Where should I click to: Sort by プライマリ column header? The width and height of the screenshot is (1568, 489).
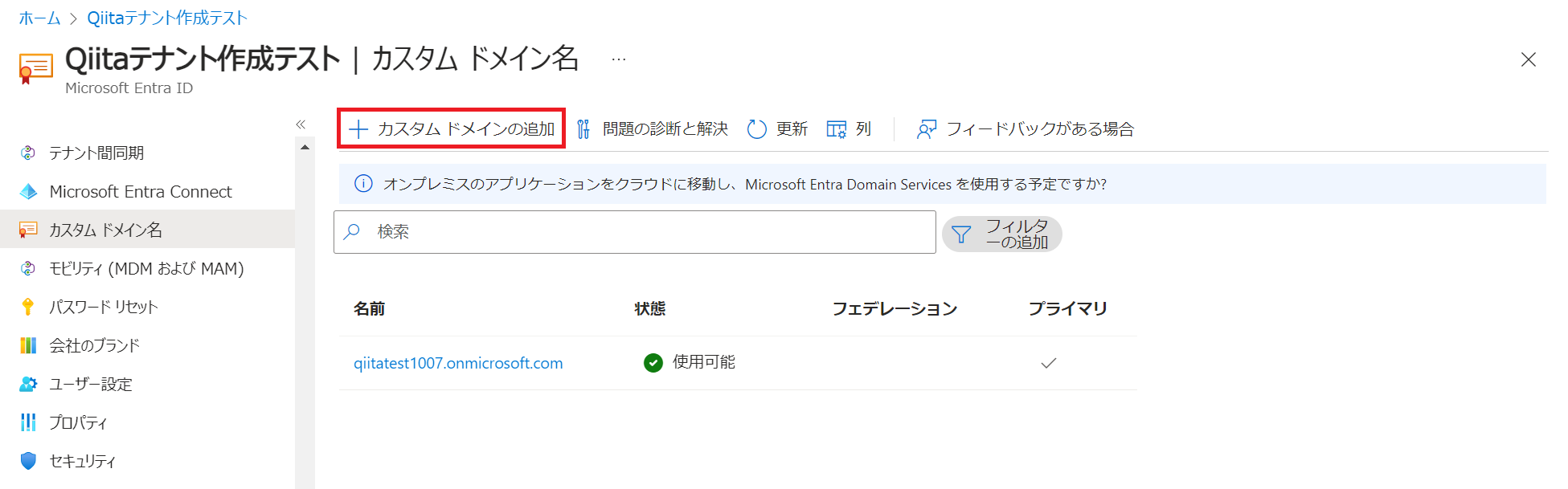point(1068,308)
